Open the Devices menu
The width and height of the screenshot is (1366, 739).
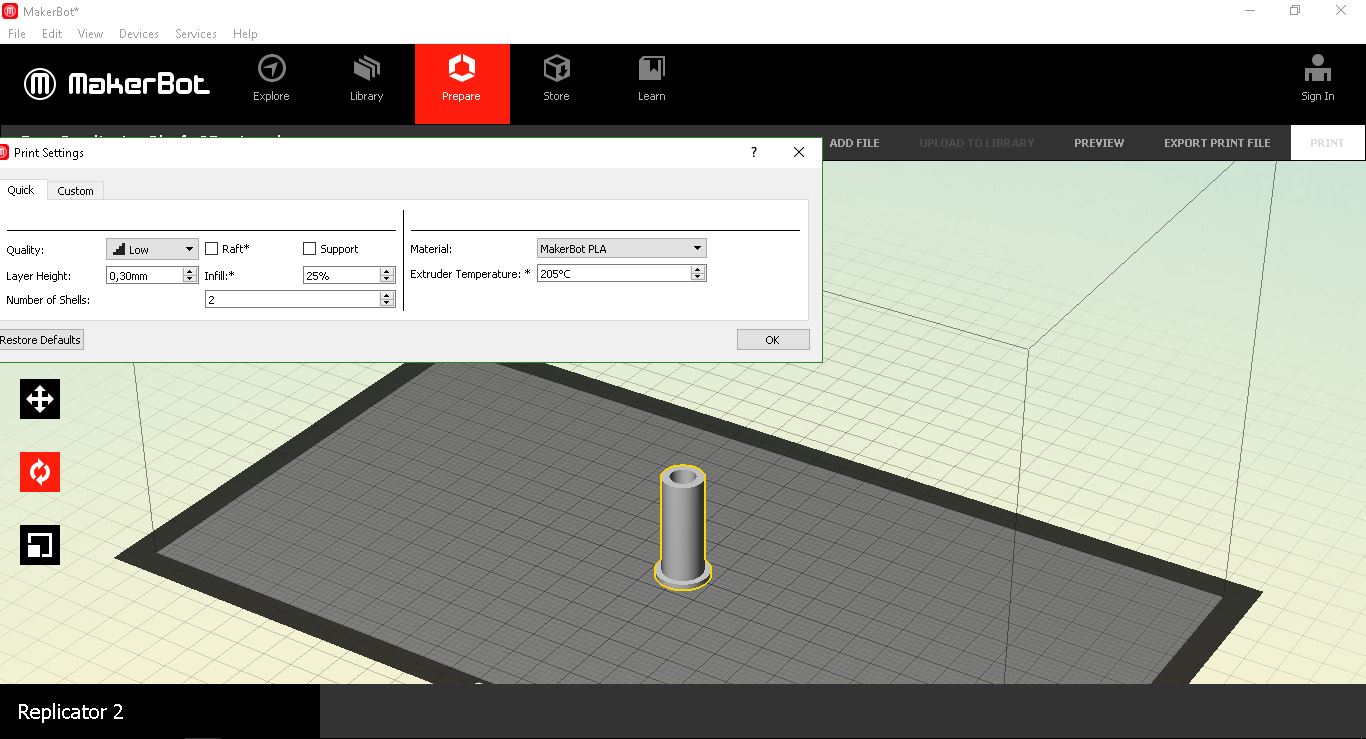tap(139, 33)
